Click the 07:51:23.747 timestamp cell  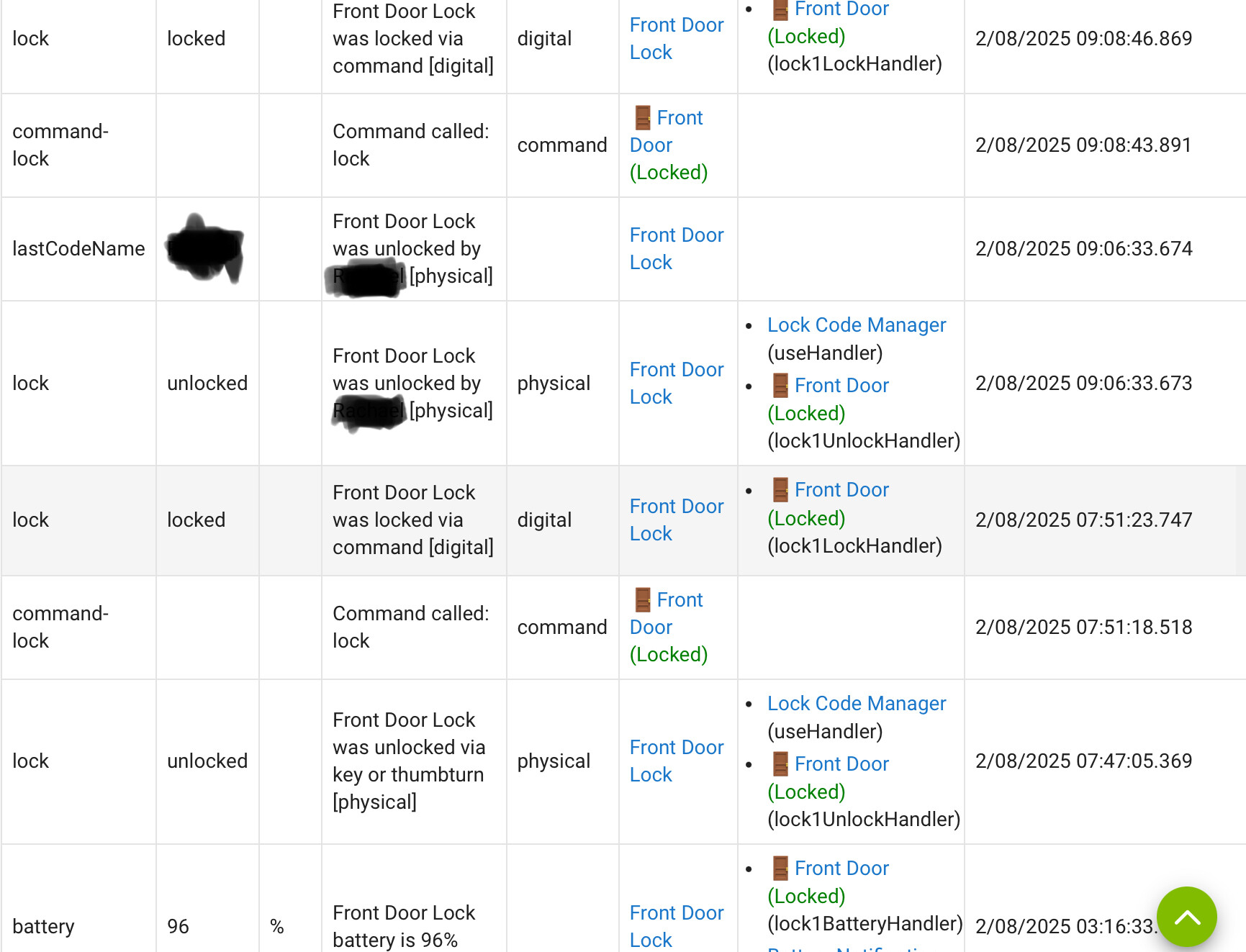[1083, 520]
